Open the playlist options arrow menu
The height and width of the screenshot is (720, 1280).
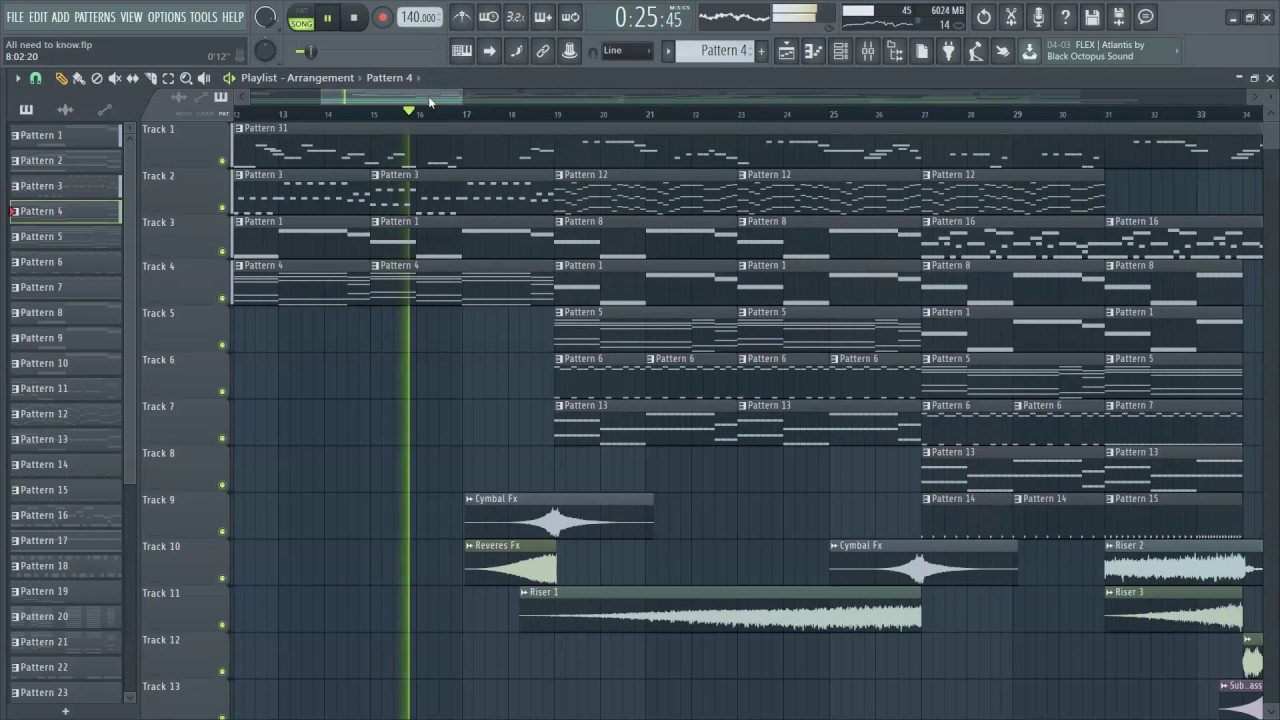coord(17,78)
